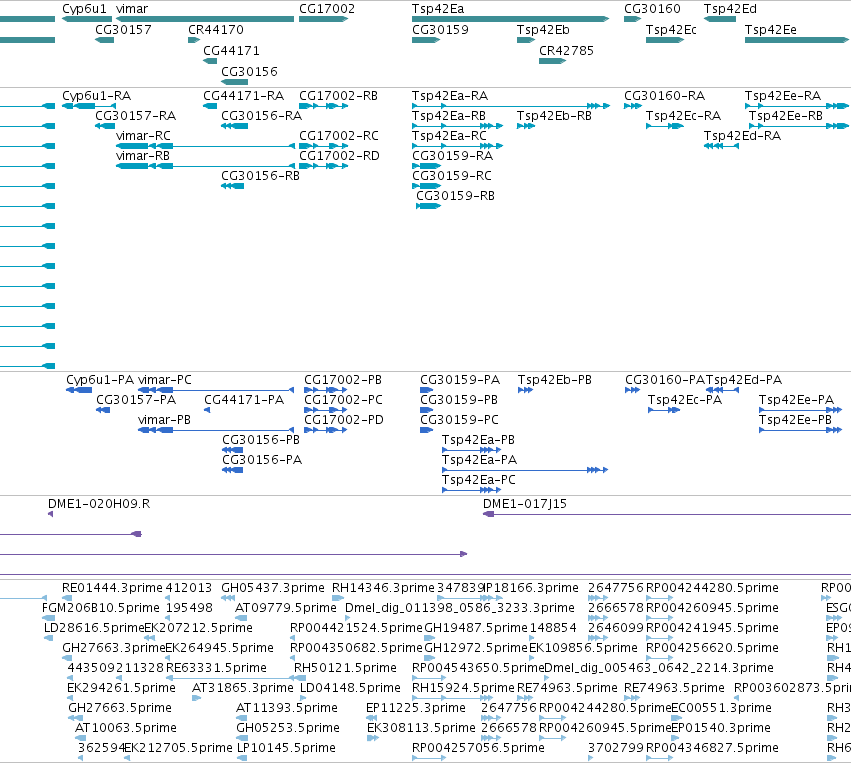This screenshot has height=763, width=851.
Task: Select the Tsp42Ed gene label
Action: point(730,9)
